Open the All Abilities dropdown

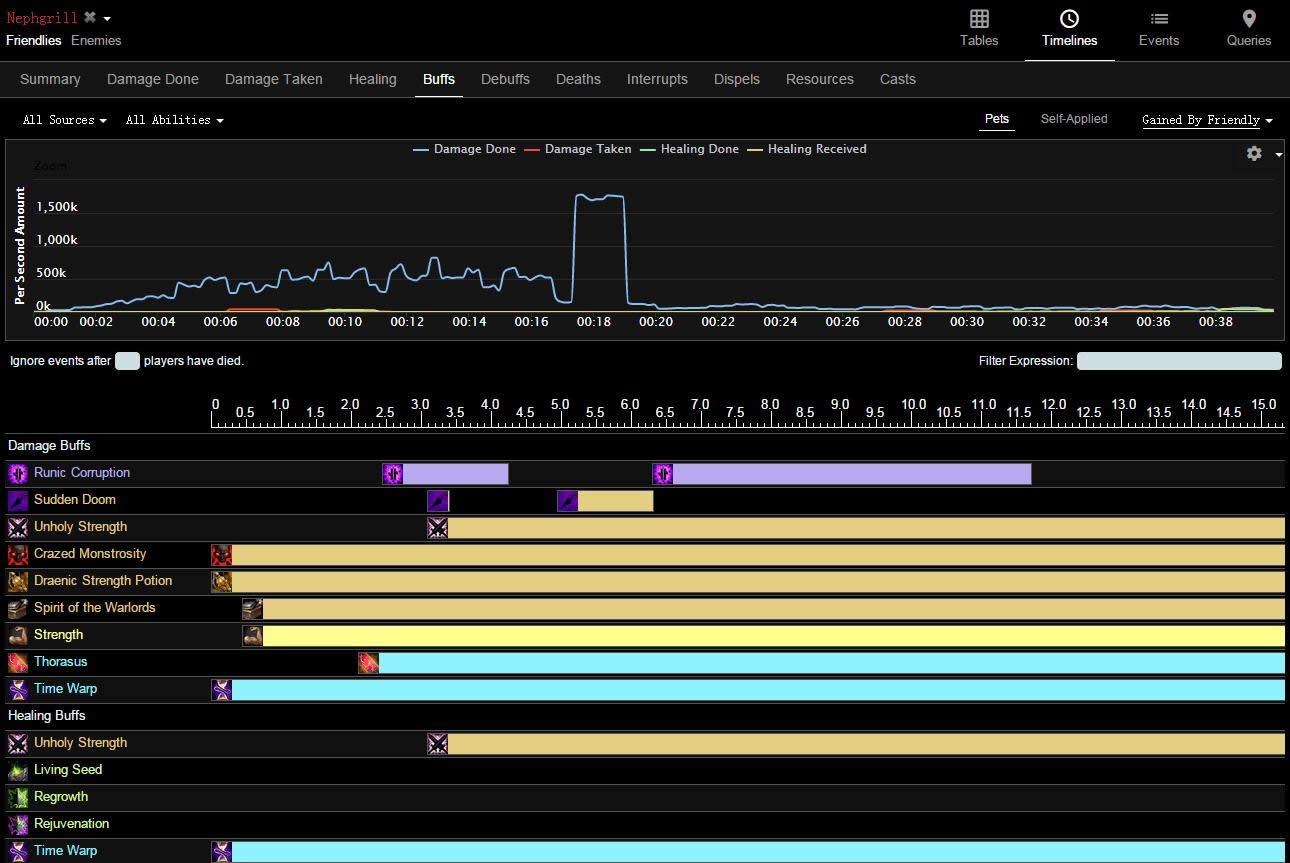pos(174,120)
